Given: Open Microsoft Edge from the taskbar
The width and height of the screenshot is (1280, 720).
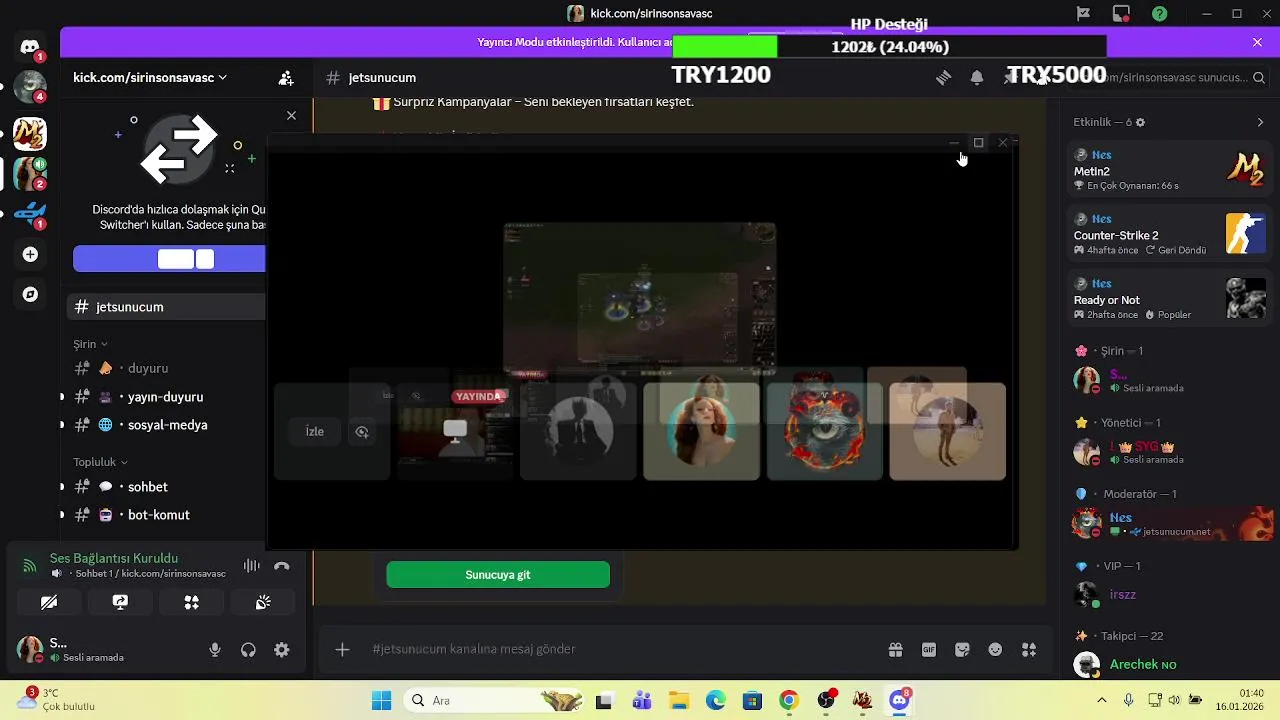Looking at the screenshot, I should click(716, 700).
